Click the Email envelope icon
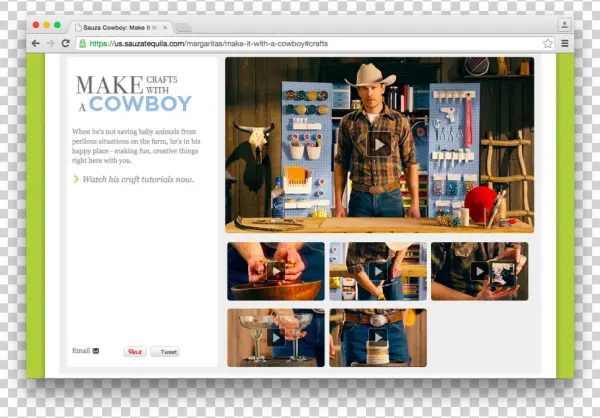Viewport: 600px width, 418px height. [x=96, y=351]
